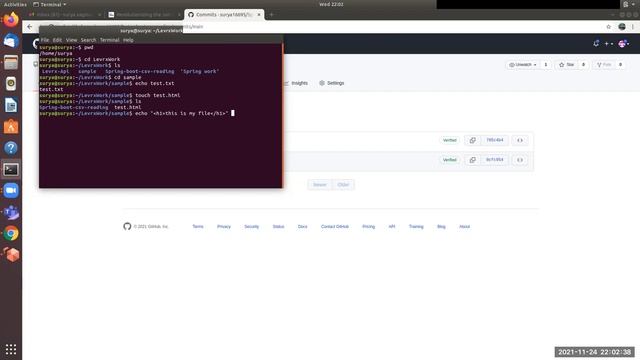The image size is (640, 360).
Task: Launch LibreOffice Writer from the dock
Action: (11, 105)
